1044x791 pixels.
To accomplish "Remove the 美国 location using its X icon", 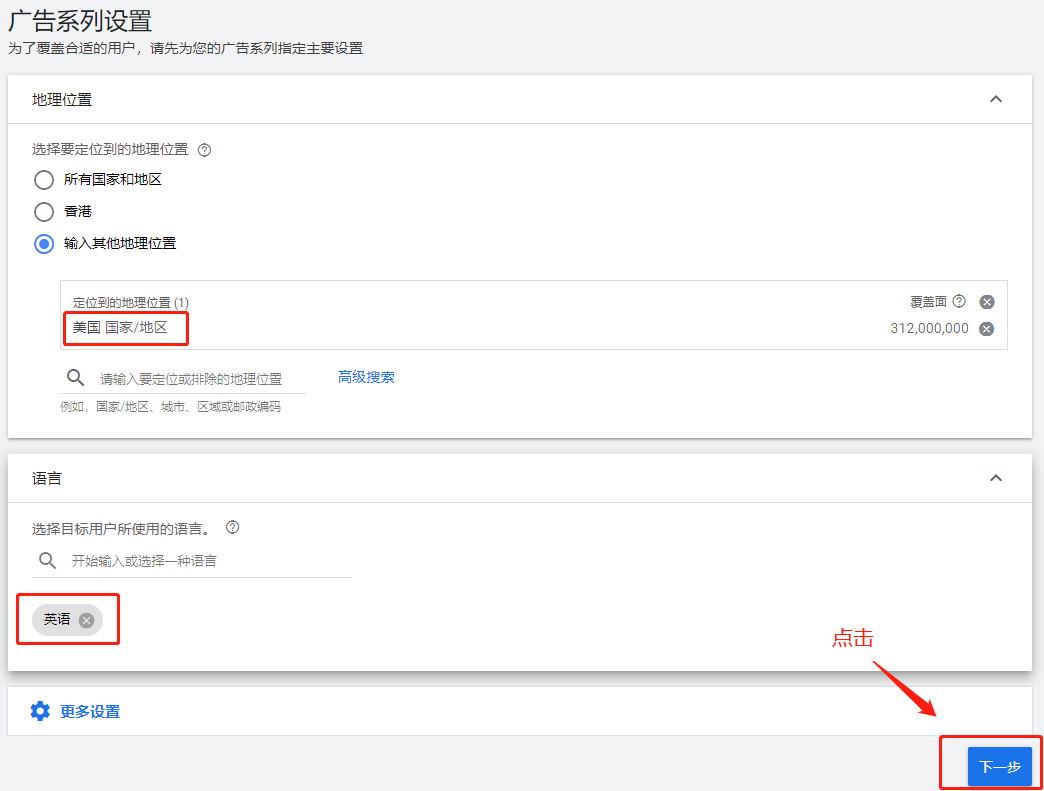I will pyautogui.click(x=986, y=328).
